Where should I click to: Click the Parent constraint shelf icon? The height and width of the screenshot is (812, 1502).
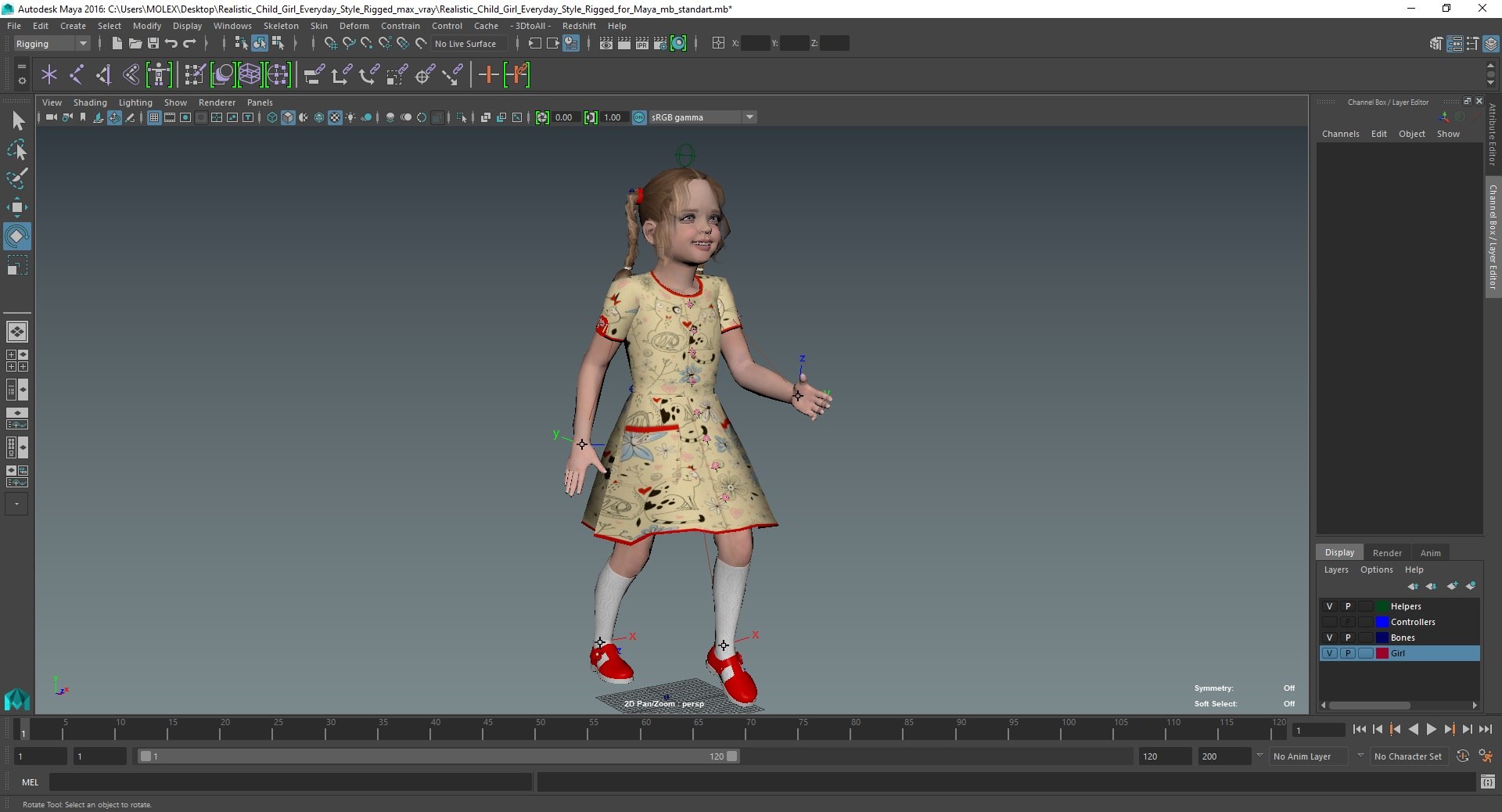click(314, 75)
